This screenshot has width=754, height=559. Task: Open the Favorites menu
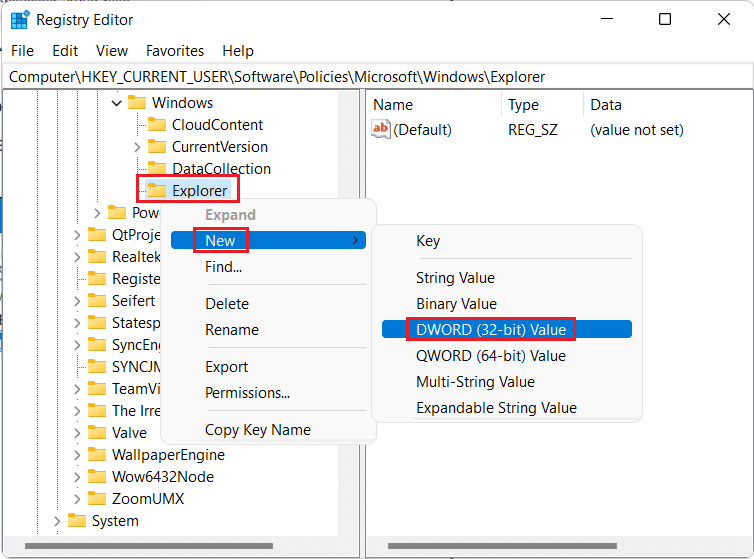point(175,51)
